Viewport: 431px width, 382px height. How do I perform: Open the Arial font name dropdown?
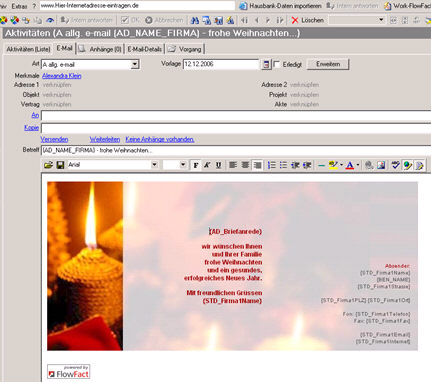[x=154, y=165]
